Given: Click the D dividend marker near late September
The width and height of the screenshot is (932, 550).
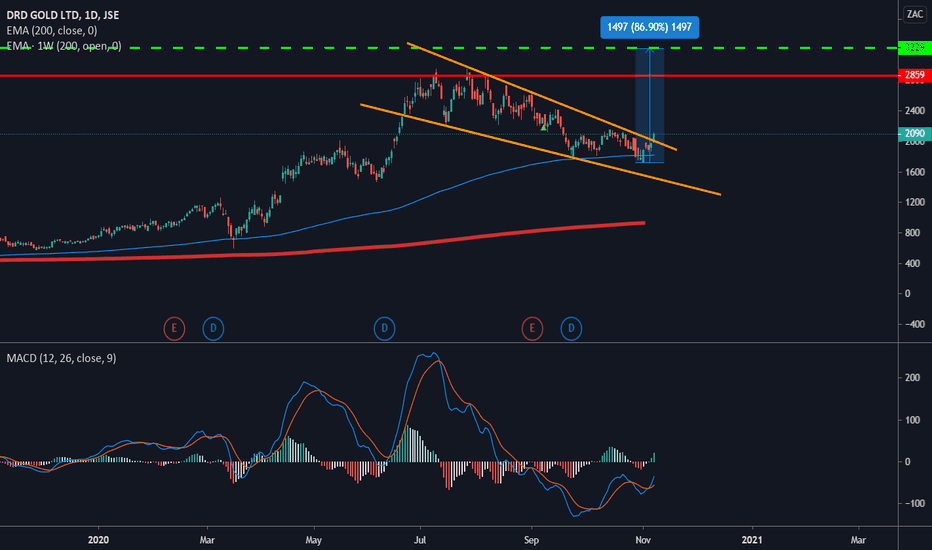Looking at the screenshot, I should [x=571, y=328].
